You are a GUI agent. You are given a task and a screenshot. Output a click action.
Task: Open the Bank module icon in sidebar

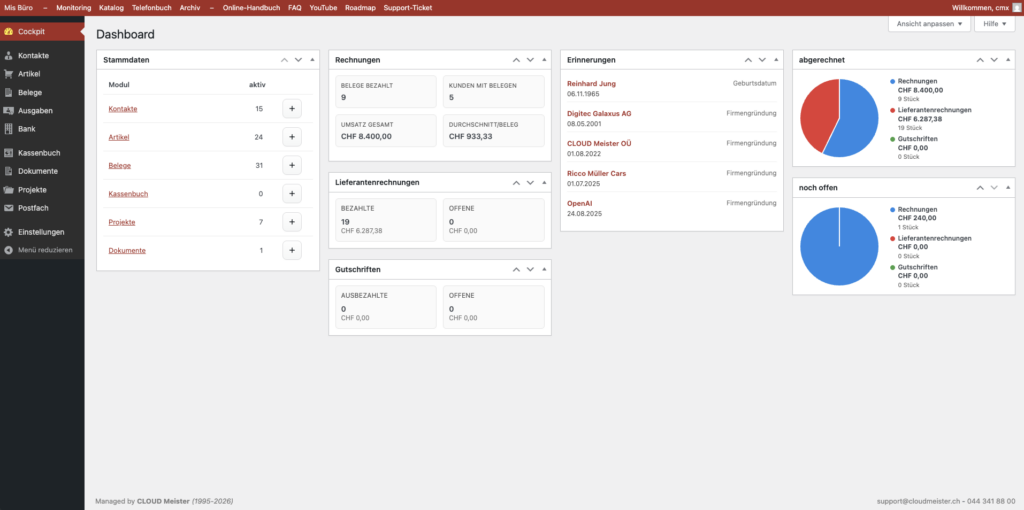(9, 129)
